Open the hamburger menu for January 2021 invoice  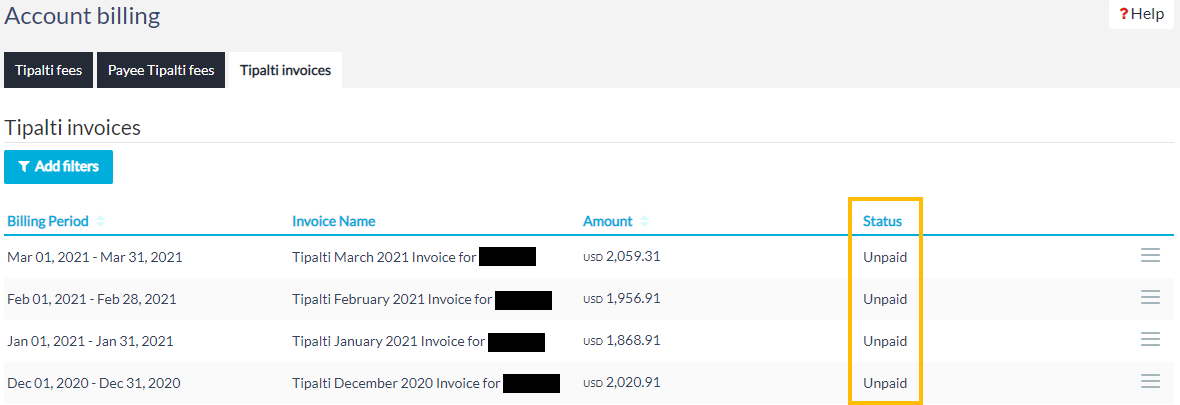pyautogui.click(x=1150, y=340)
